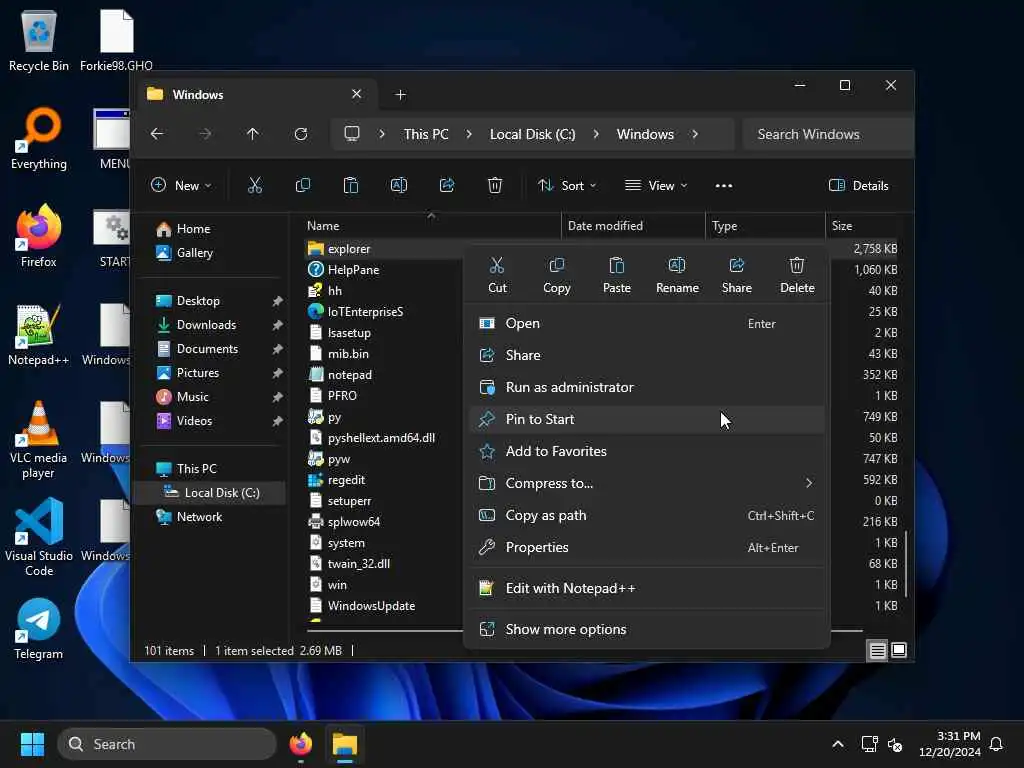Select Add to Favorites
The image size is (1024, 768).
pos(647,451)
